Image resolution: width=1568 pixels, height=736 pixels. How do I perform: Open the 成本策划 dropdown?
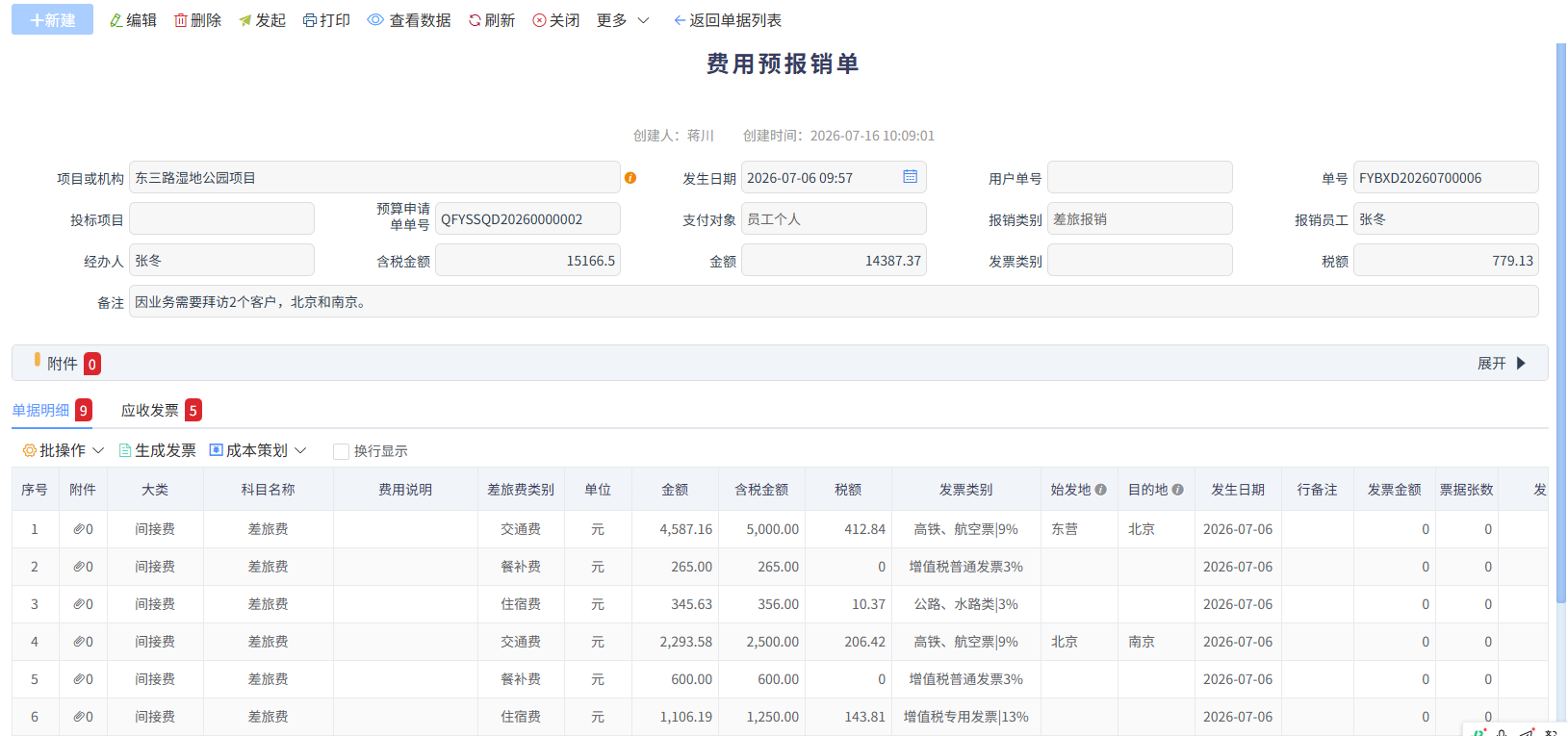coord(258,450)
